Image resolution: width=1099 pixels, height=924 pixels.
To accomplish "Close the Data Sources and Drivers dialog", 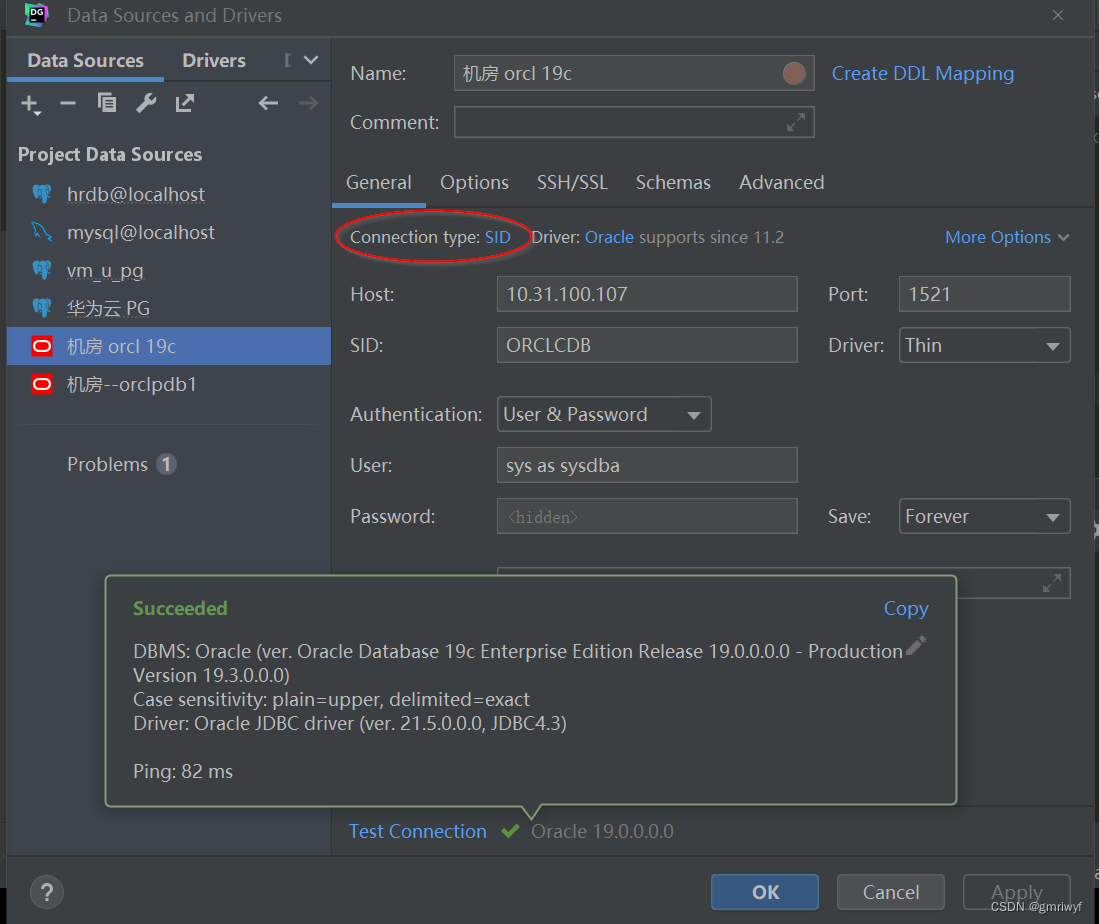I will pos(1058,15).
